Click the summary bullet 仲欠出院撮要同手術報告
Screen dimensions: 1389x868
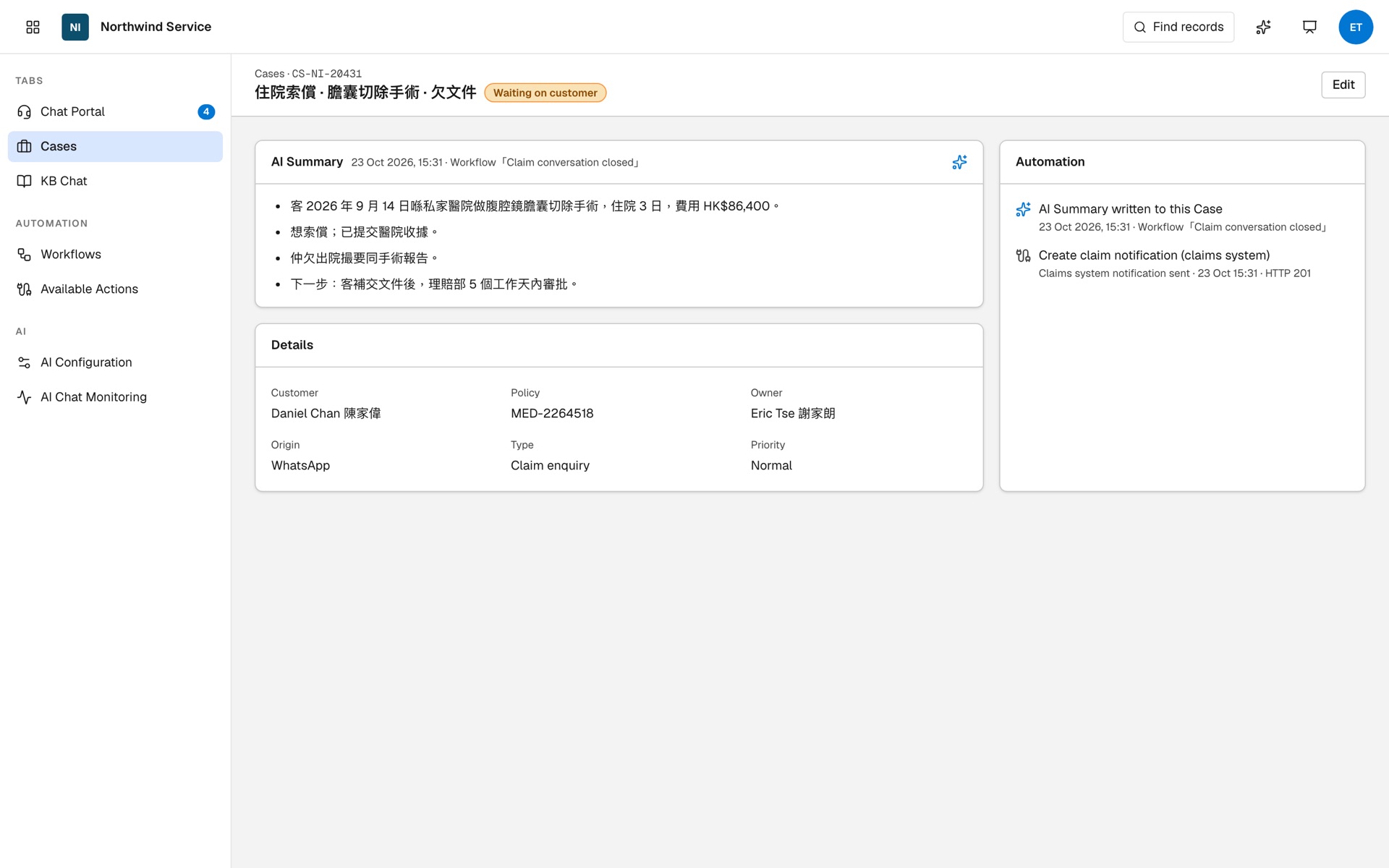point(364,258)
